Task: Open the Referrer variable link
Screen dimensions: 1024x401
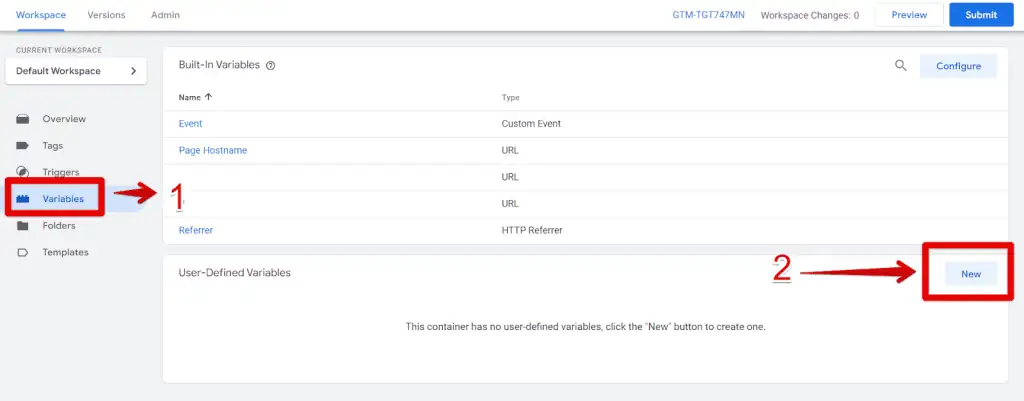Action: click(x=196, y=230)
